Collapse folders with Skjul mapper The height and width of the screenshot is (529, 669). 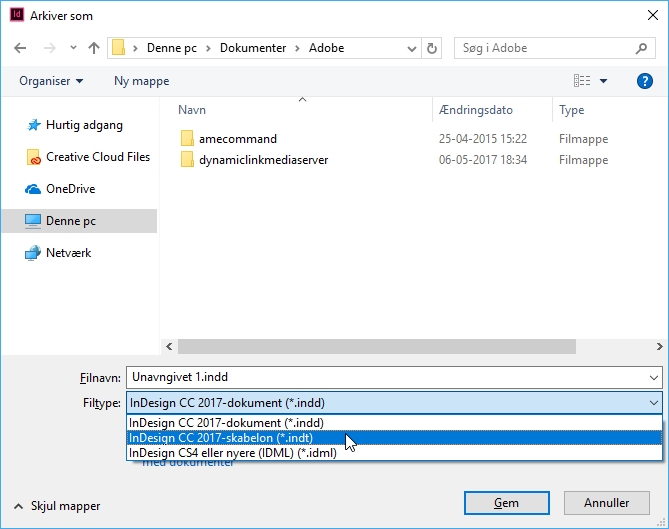[57, 506]
